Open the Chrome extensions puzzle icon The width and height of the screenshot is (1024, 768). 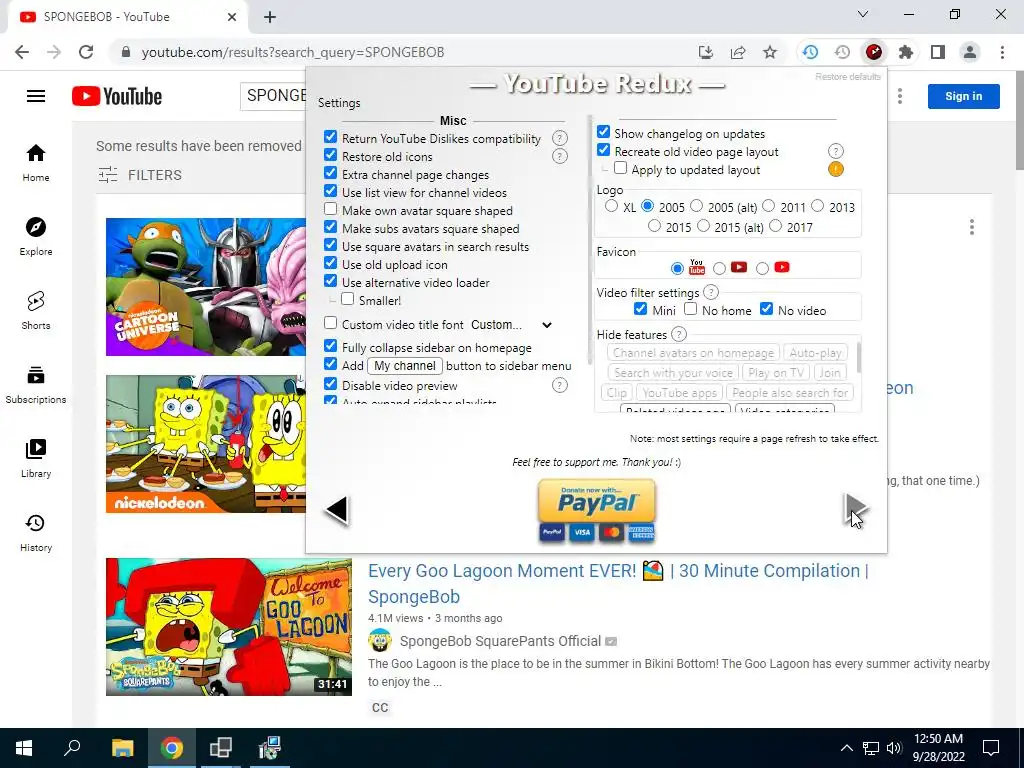(x=906, y=52)
